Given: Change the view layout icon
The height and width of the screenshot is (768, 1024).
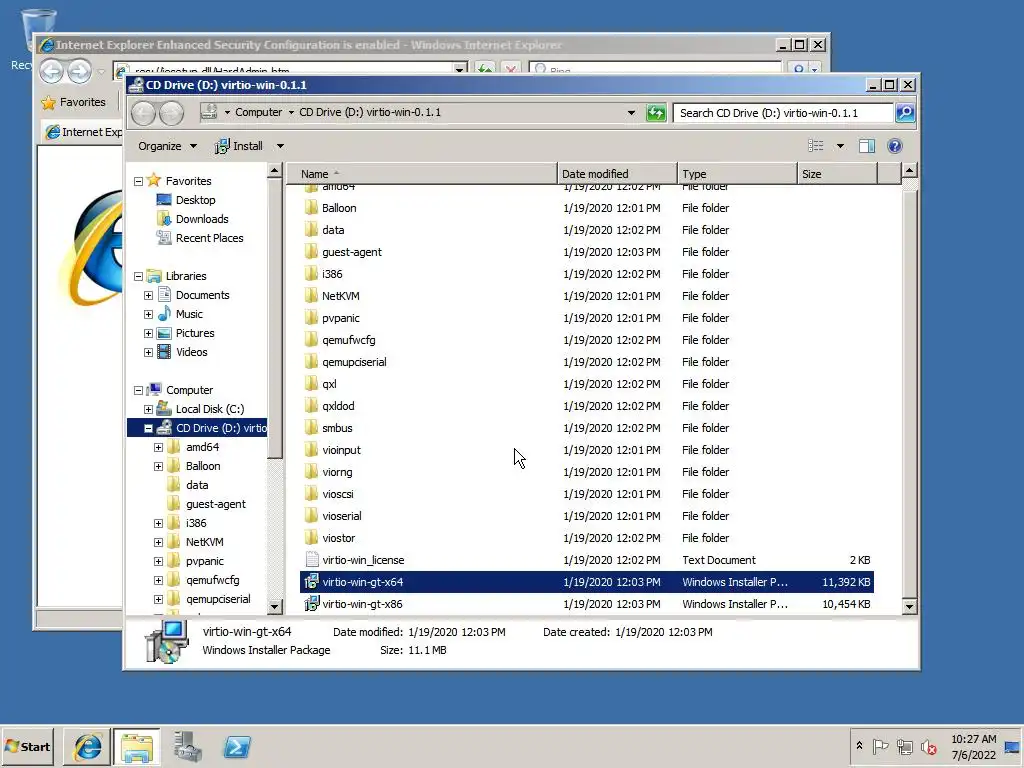Looking at the screenshot, I should (x=816, y=146).
